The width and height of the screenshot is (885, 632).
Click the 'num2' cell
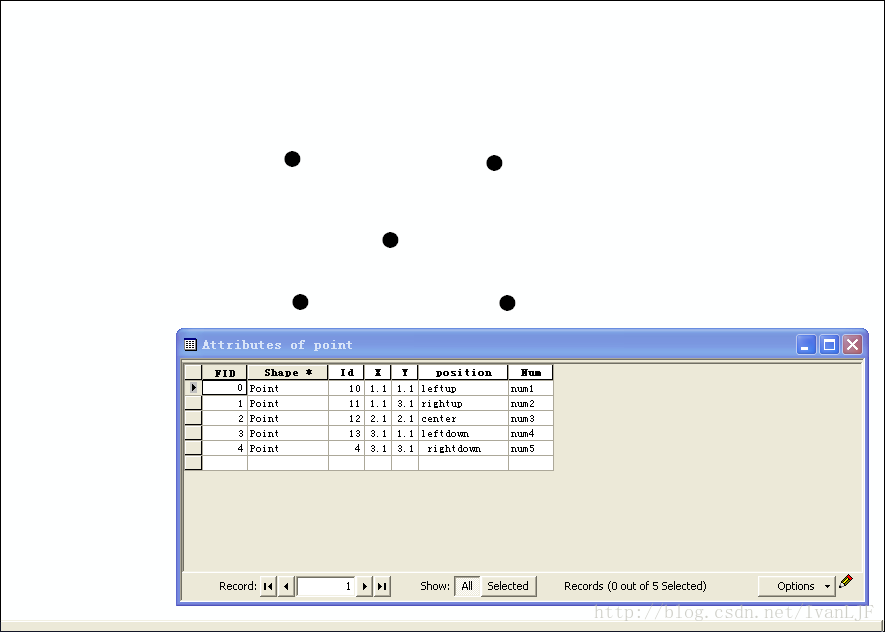(x=531, y=403)
